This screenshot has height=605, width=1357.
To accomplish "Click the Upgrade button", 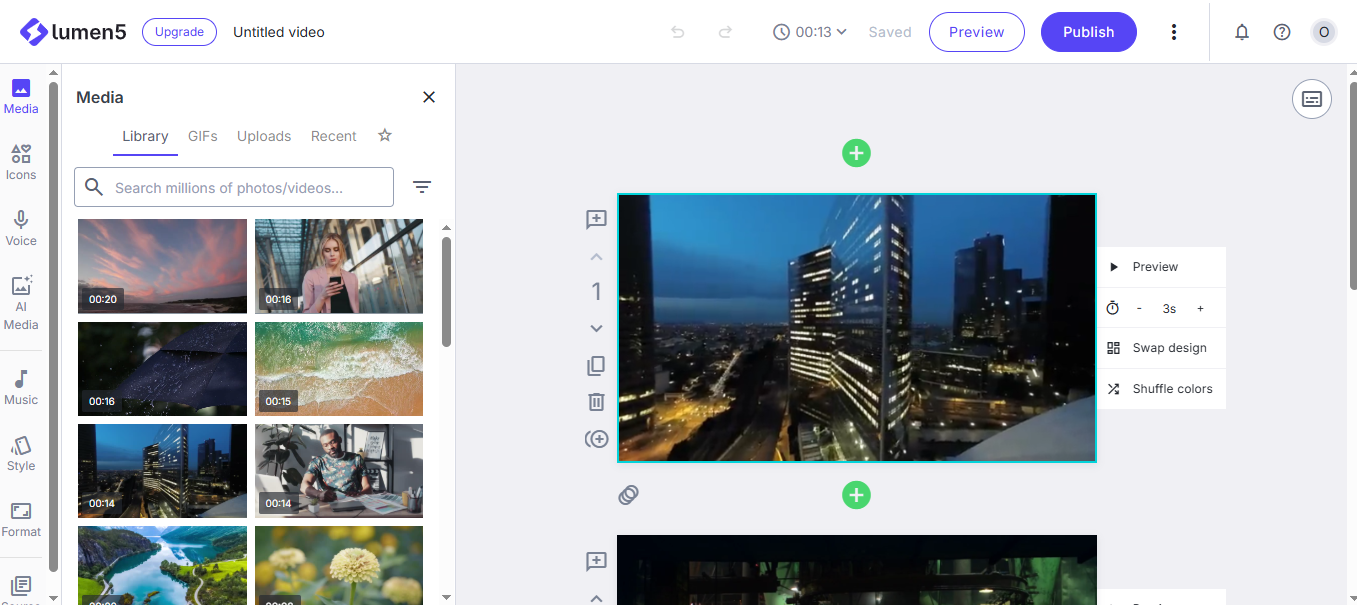I will (180, 32).
